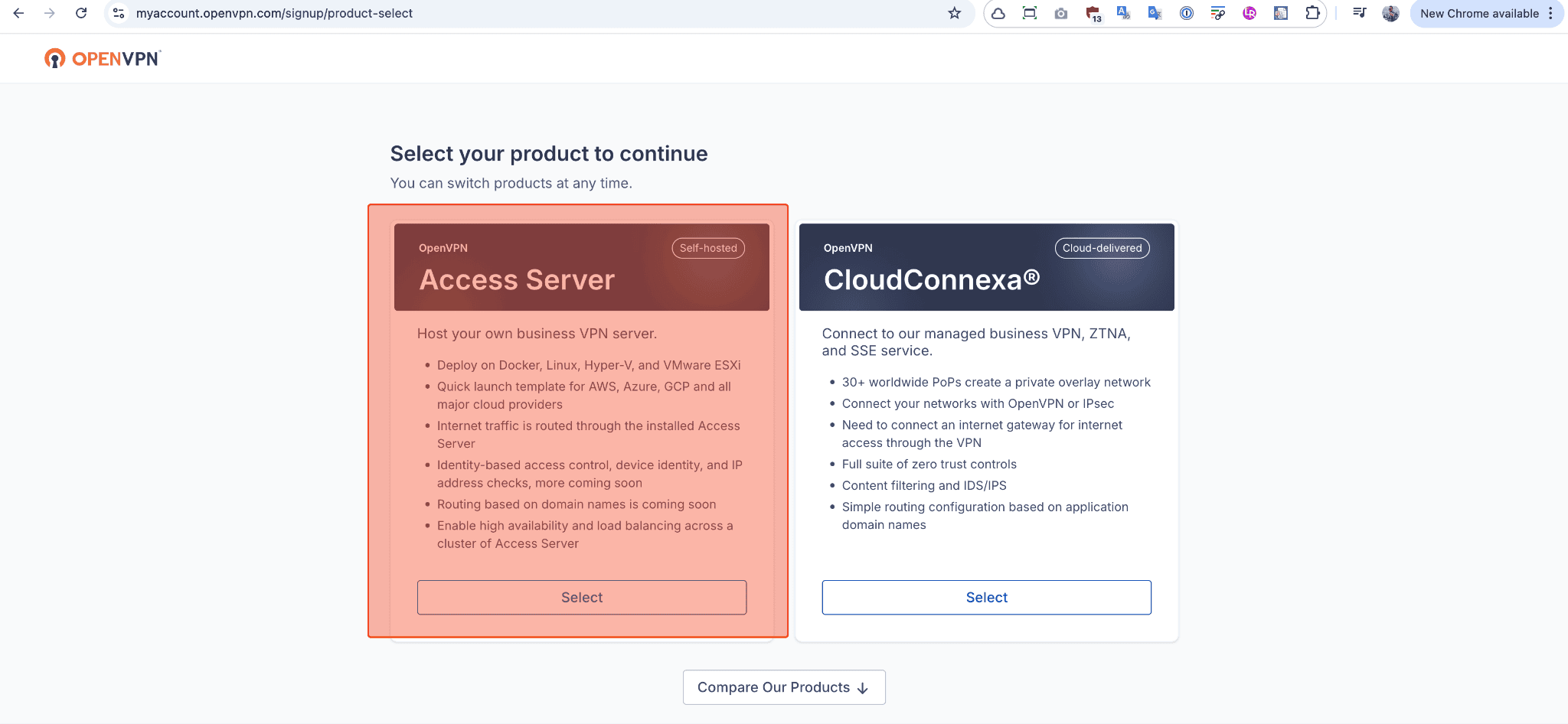Screen dimensions: 1568x724
Task: Open the Extensions puzzle-piece menu
Action: coord(1312,13)
